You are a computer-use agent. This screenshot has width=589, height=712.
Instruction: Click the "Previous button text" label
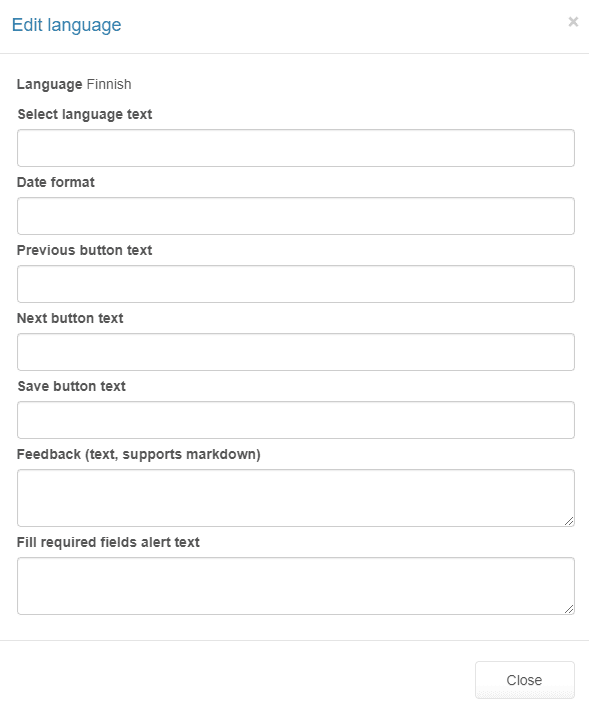tap(84, 250)
